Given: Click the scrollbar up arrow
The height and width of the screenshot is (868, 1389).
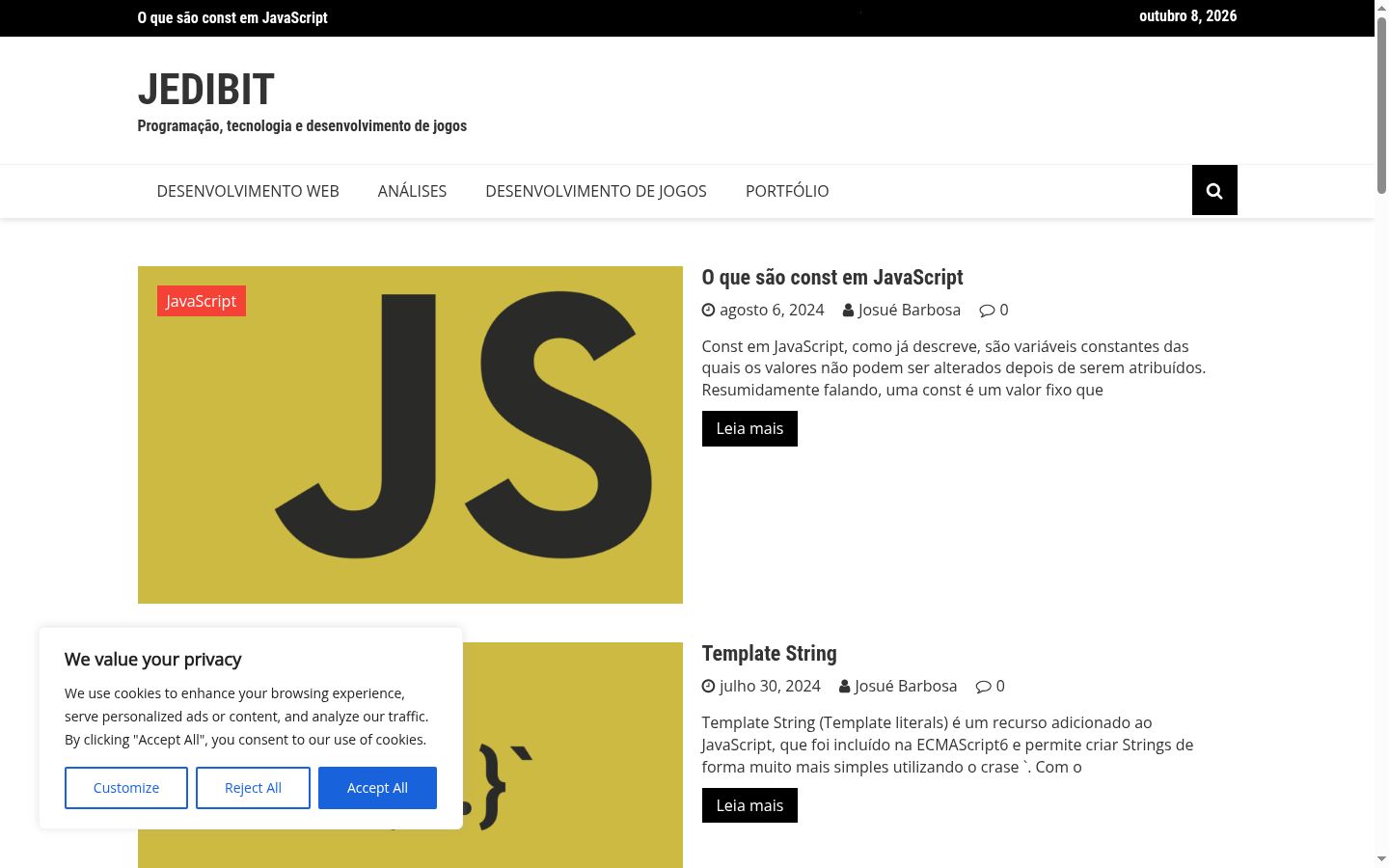Looking at the screenshot, I should [1381, 8].
